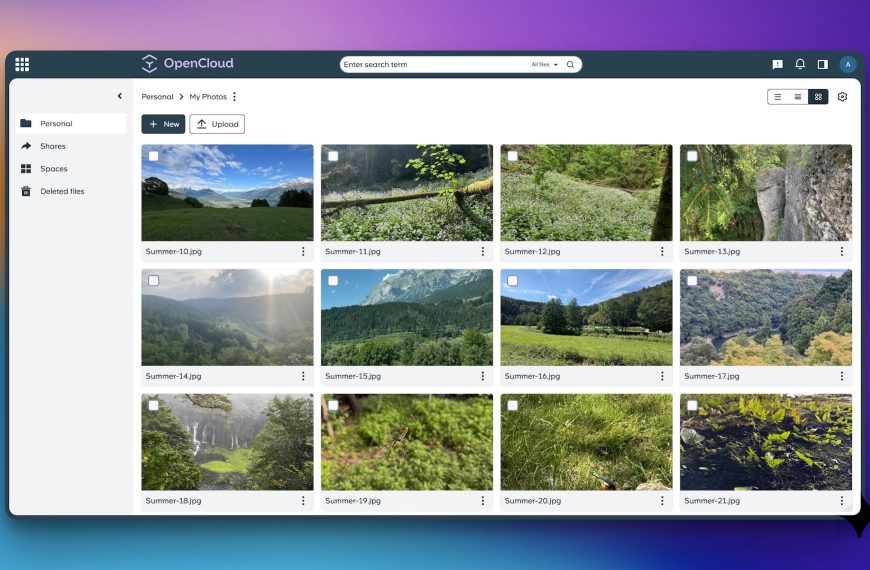870x570 pixels.
Task: Click the My Photos breadcrumb
Action: [x=208, y=97]
